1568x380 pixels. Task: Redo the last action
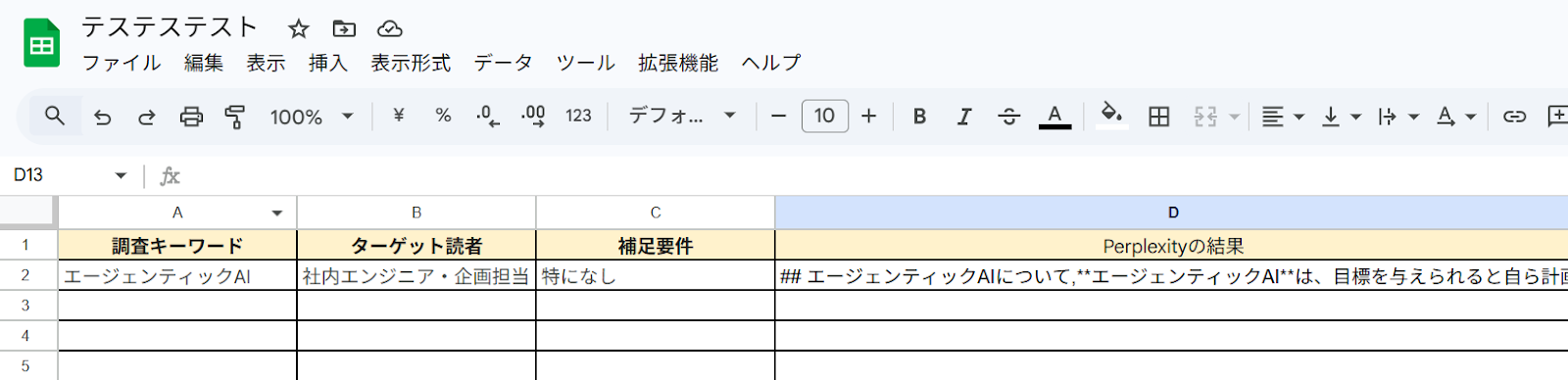(146, 117)
